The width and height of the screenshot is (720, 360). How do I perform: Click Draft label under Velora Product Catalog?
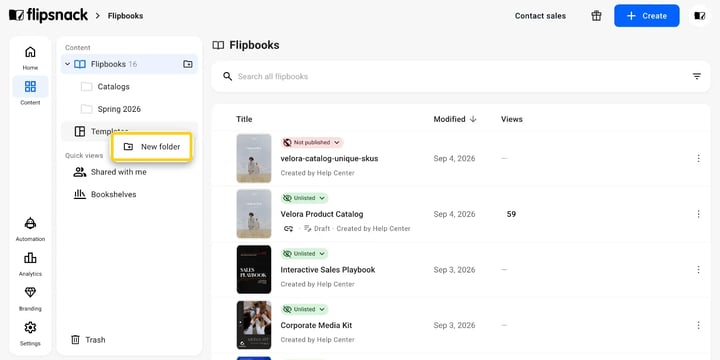coord(322,228)
